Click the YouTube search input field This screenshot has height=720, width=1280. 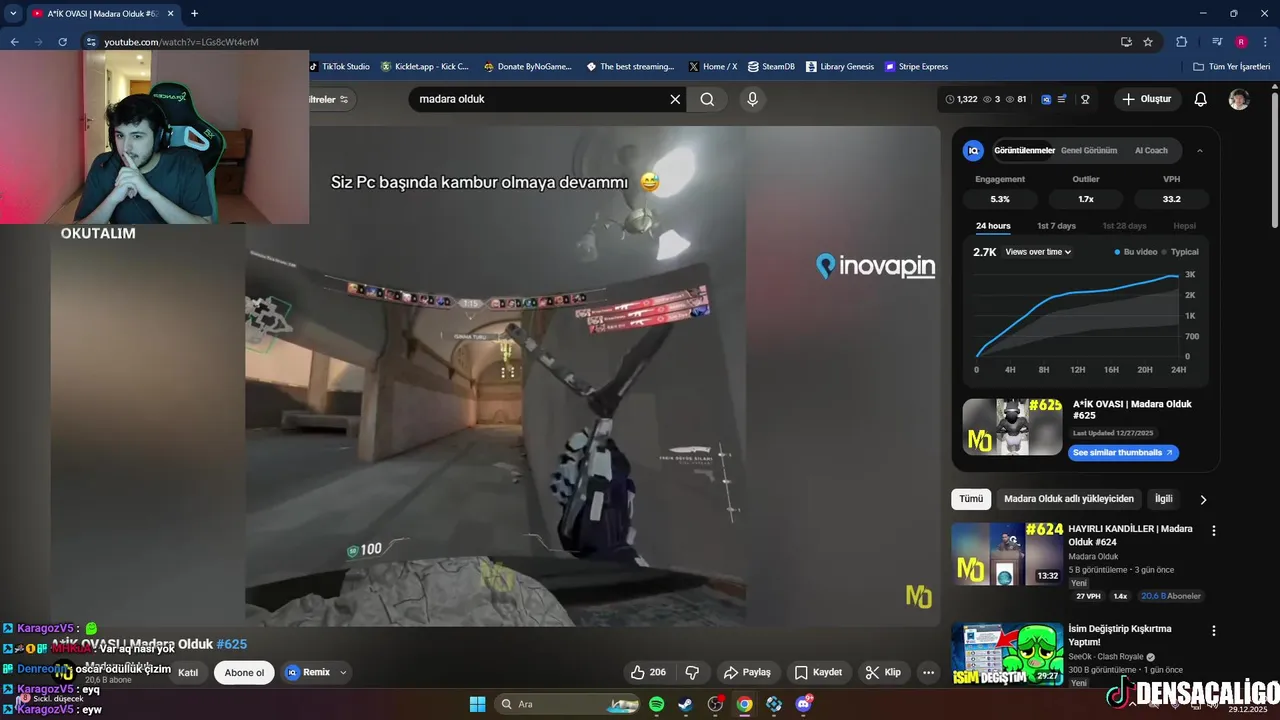540,99
